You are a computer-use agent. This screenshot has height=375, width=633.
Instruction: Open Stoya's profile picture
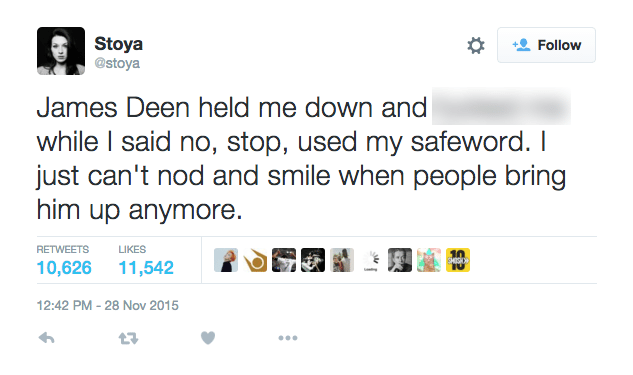tap(61, 51)
